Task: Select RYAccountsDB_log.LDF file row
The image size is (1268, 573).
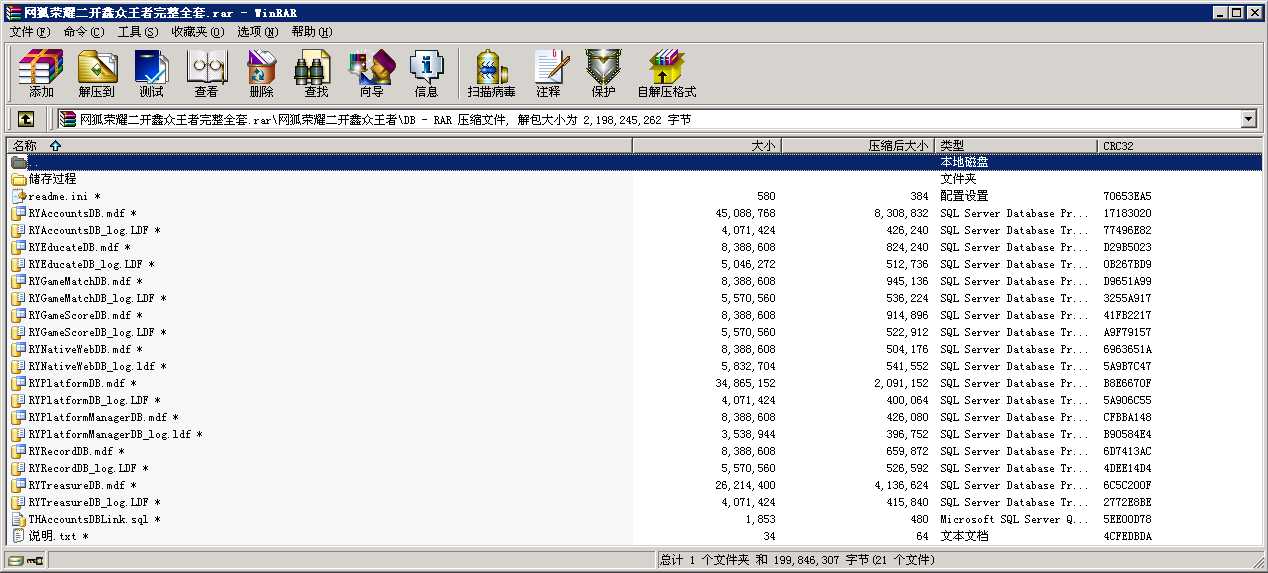Action: click(x=635, y=230)
